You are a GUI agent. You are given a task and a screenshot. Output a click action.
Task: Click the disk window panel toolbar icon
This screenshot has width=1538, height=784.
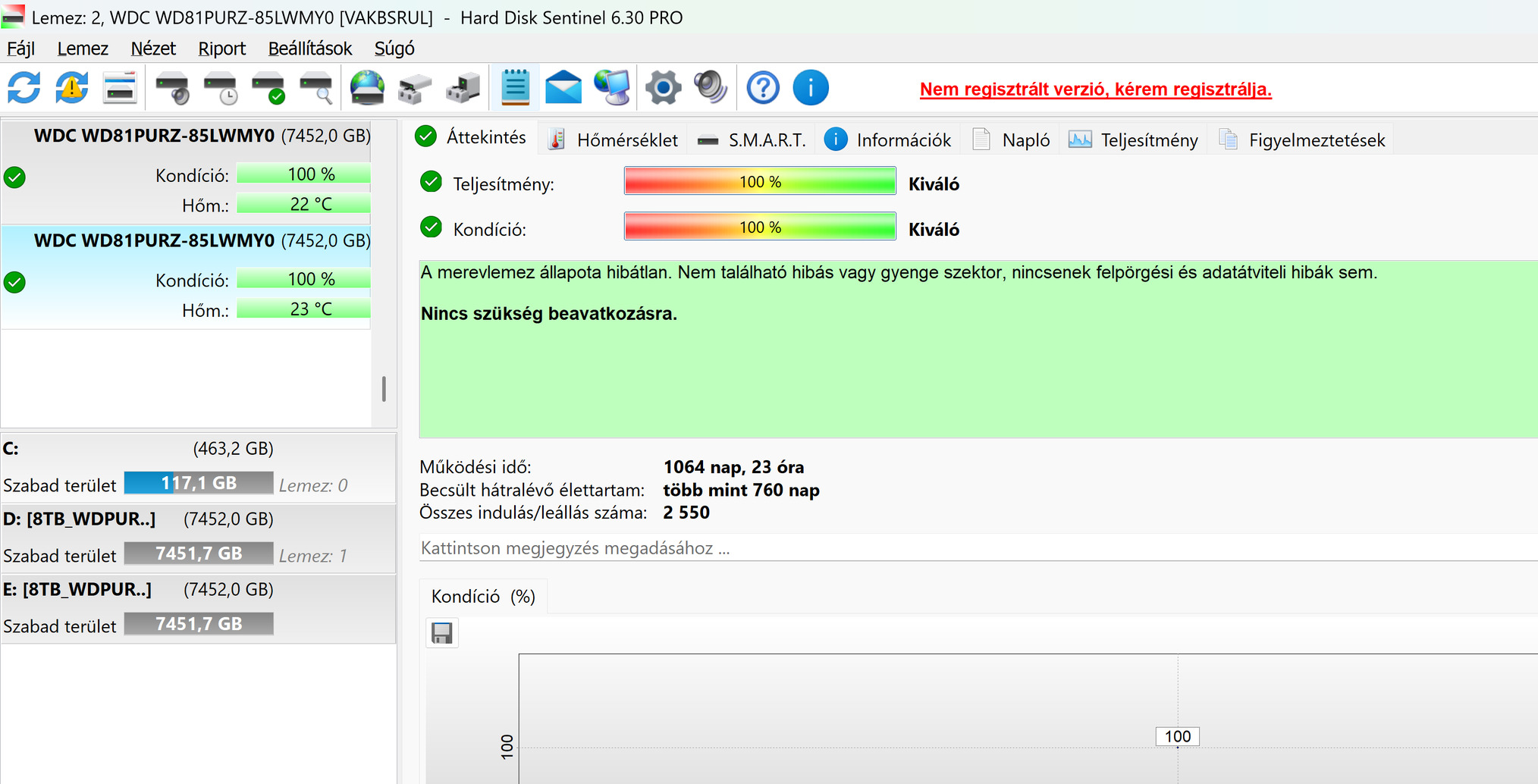point(120,88)
